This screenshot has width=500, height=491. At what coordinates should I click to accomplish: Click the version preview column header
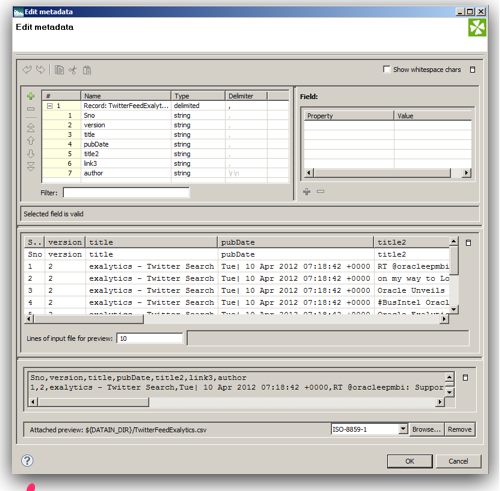(65, 242)
